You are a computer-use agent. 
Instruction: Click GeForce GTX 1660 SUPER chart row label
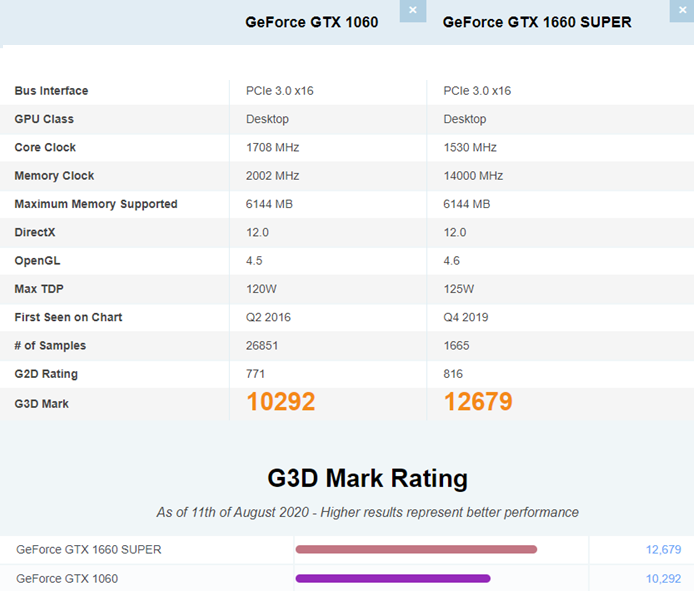(89, 549)
